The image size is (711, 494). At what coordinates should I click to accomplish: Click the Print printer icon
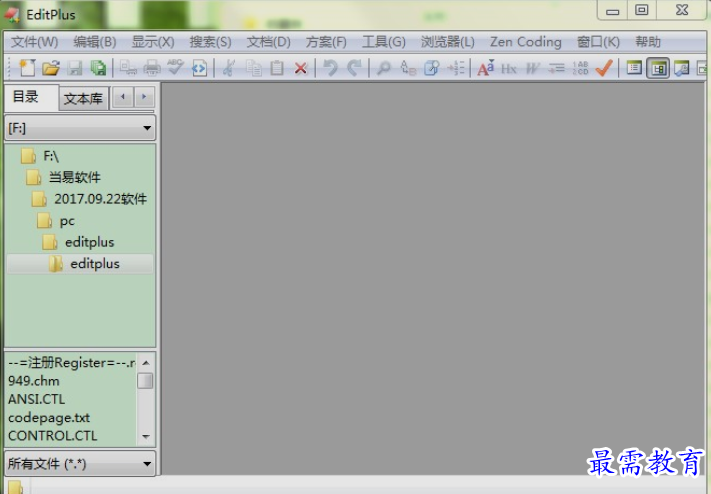pos(152,68)
